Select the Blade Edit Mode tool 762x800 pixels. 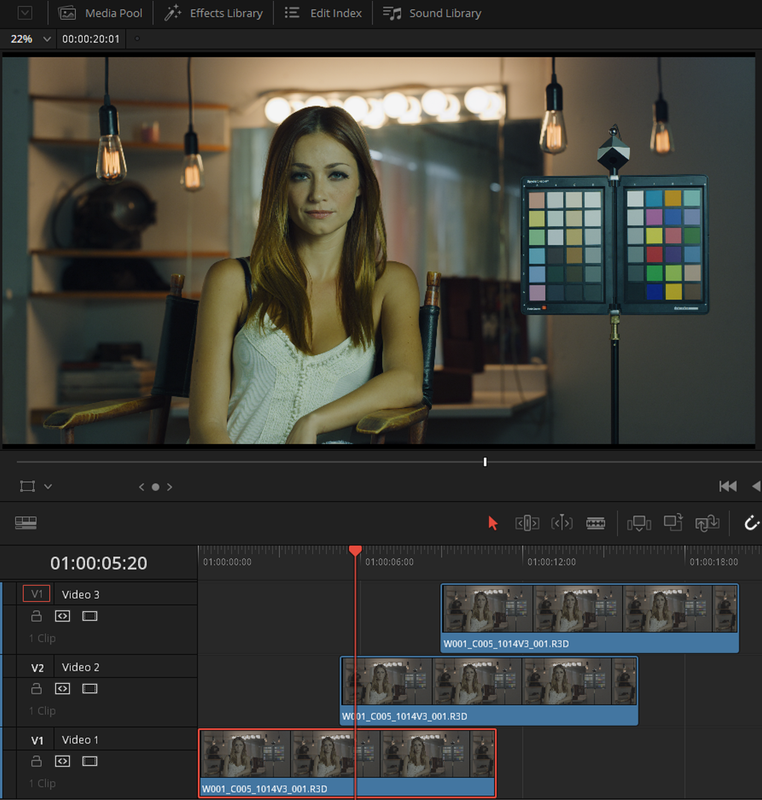point(595,523)
